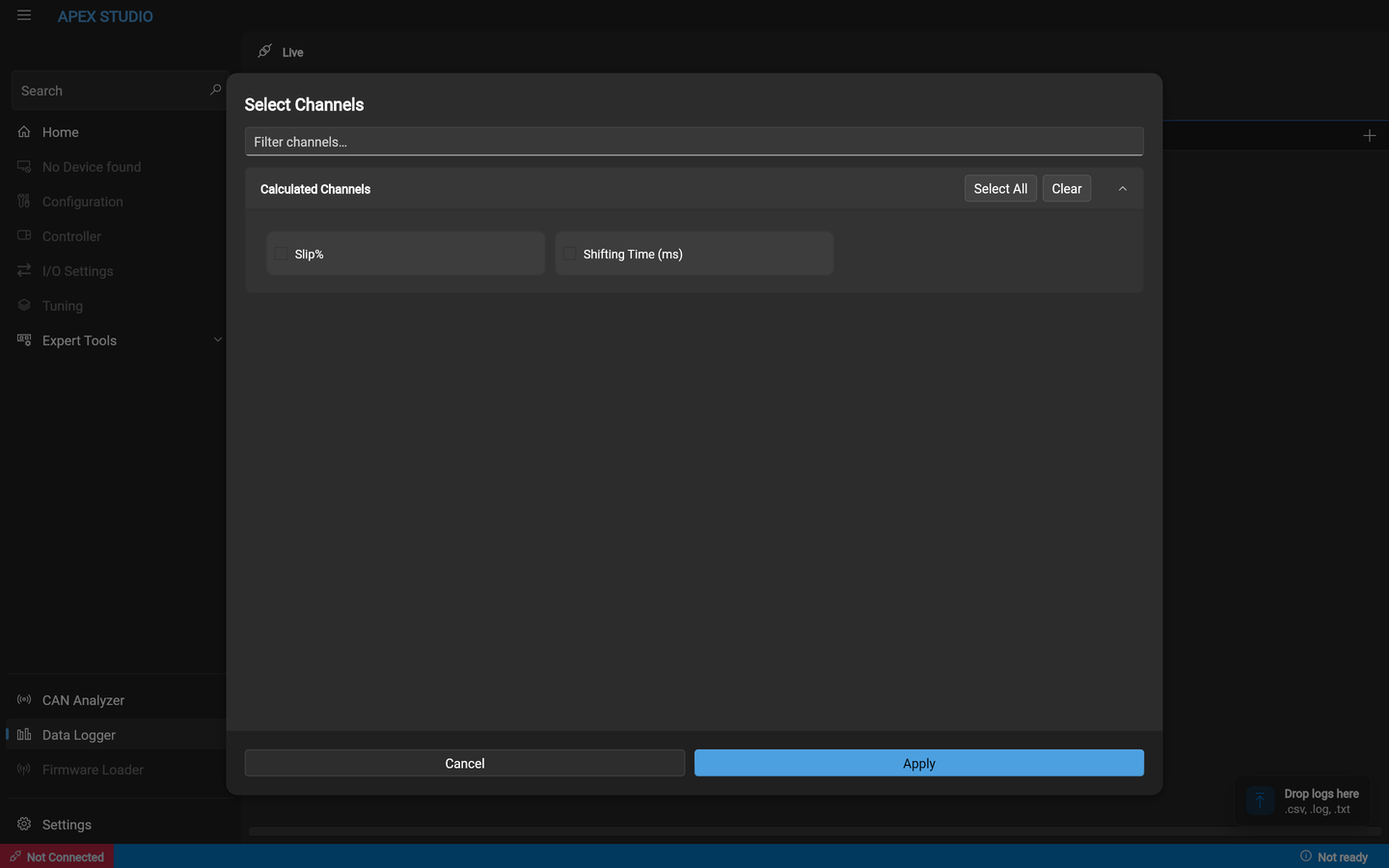Click the Select Channels dialog title

[x=304, y=104]
